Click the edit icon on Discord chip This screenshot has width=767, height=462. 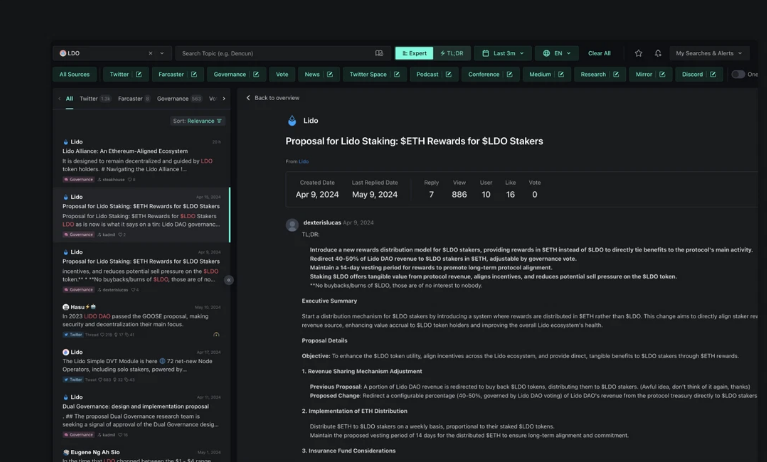pyautogui.click(x=713, y=74)
